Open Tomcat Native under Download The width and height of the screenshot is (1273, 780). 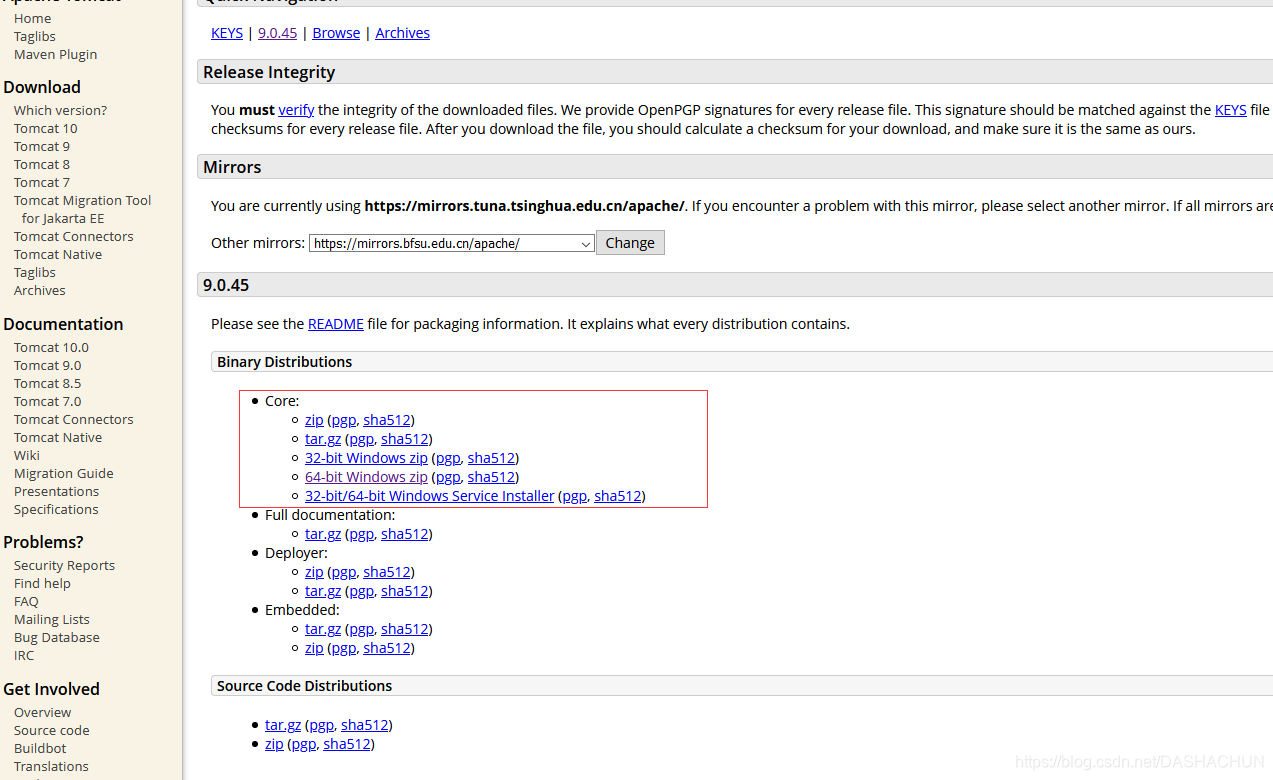coord(58,254)
